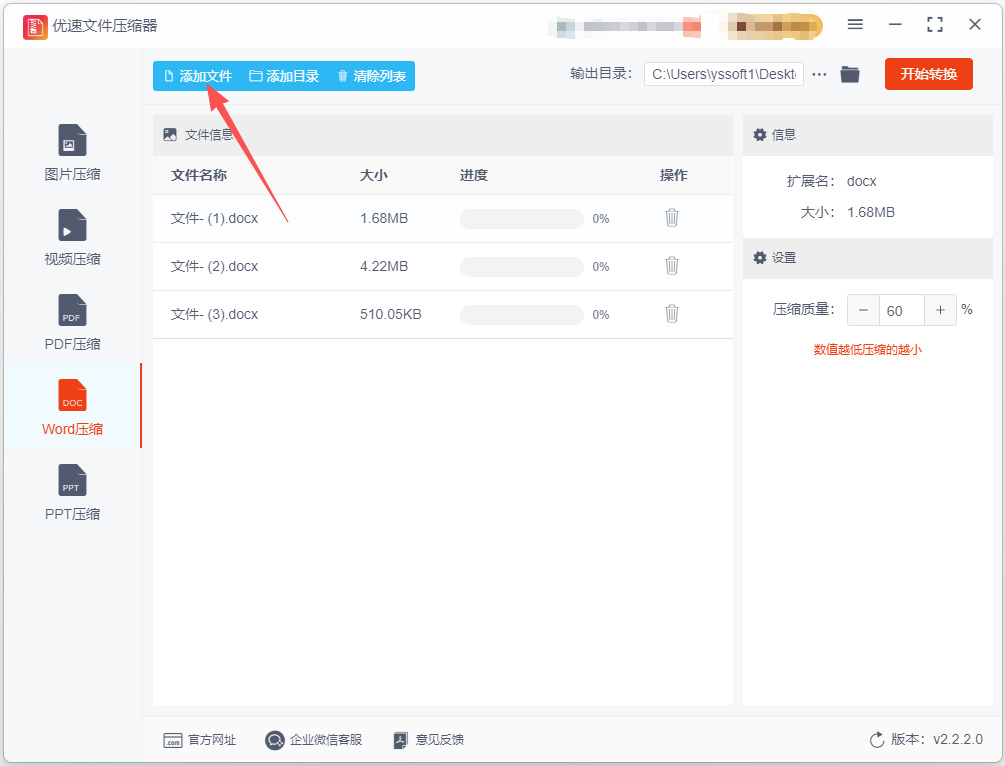The image size is (1005, 766).
Task: Open the 官方网址 official website link
Action: tap(199, 740)
